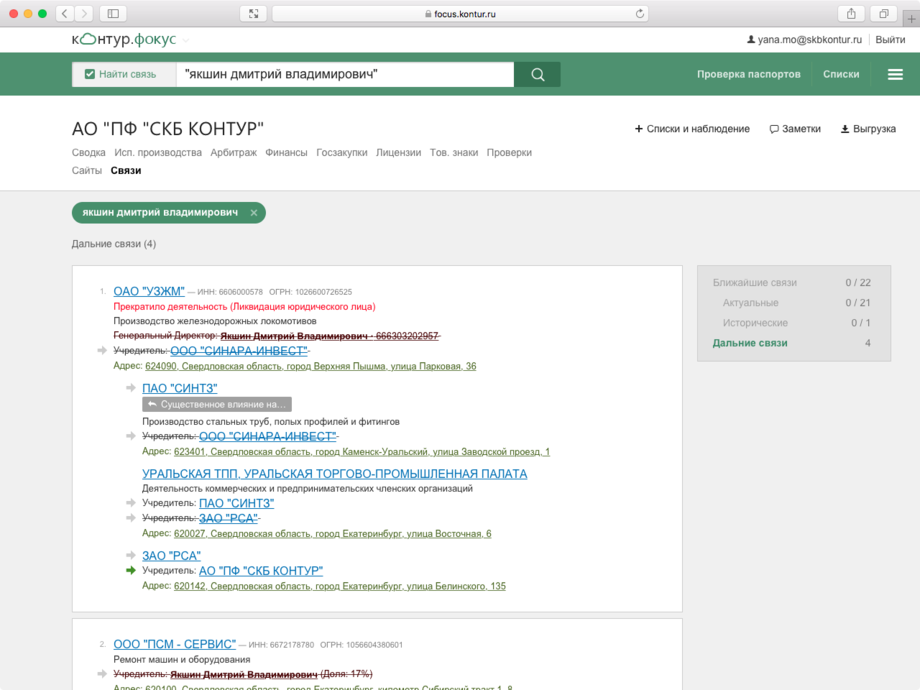This screenshot has width=920, height=690.
Task: Open Списки и наблюдение menu
Action: pyautogui.click(x=692, y=129)
